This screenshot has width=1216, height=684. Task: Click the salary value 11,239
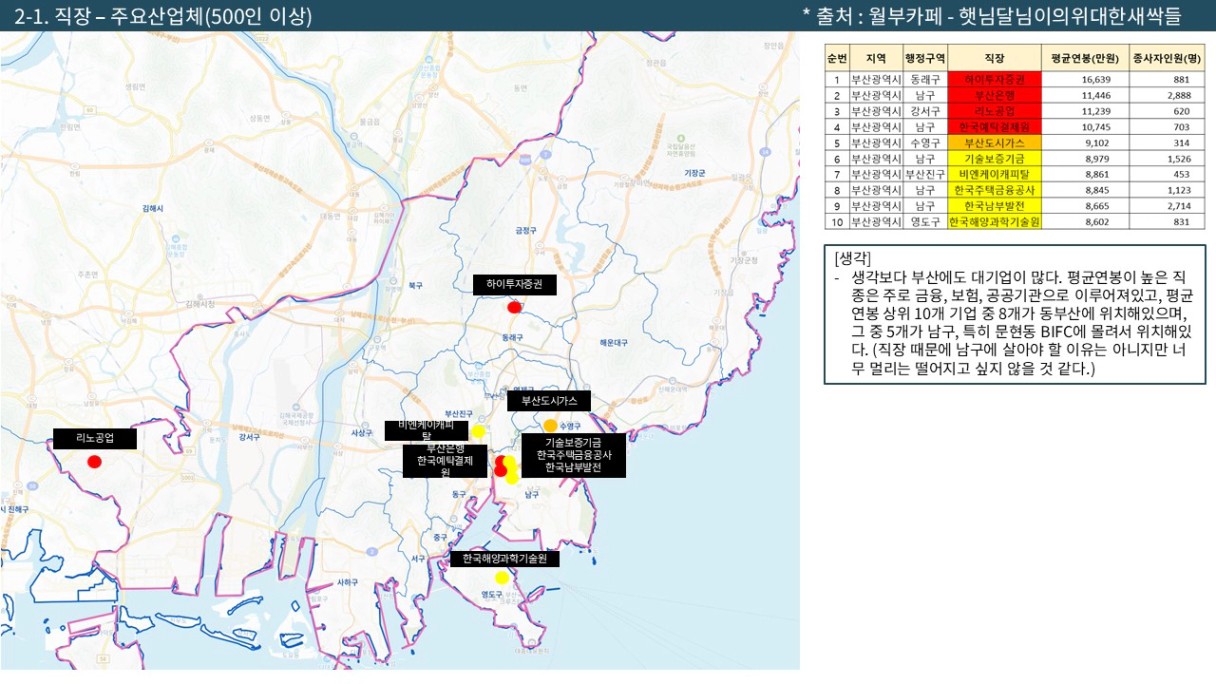pos(1098,110)
